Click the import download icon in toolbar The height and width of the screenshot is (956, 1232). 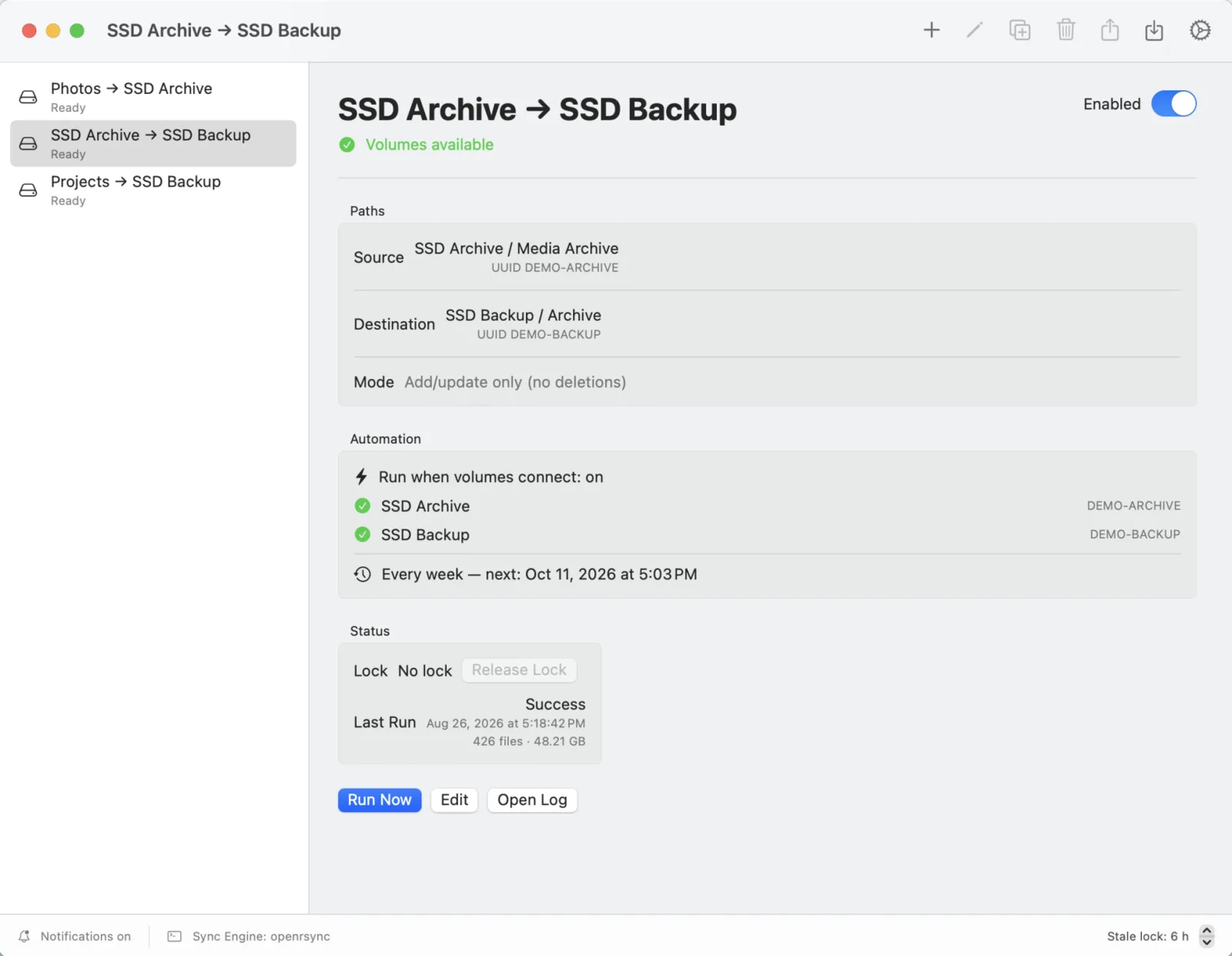[1153, 30]
